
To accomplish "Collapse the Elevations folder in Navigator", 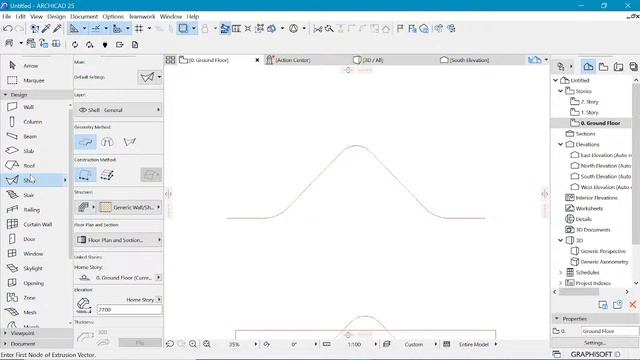I will point(561,144).
